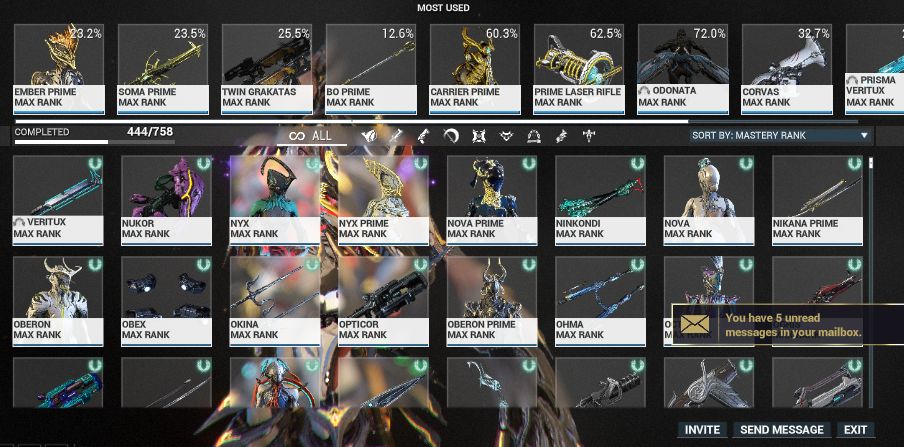
Task: Click the Send Message button
Action: 782,430
